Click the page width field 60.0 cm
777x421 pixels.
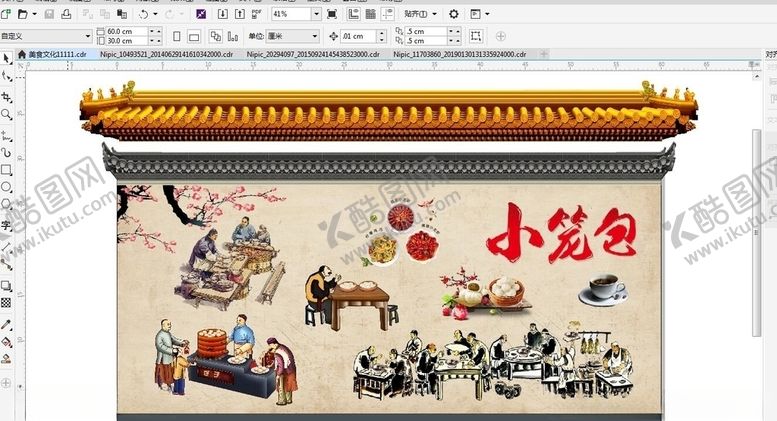[x=126, y=31]
